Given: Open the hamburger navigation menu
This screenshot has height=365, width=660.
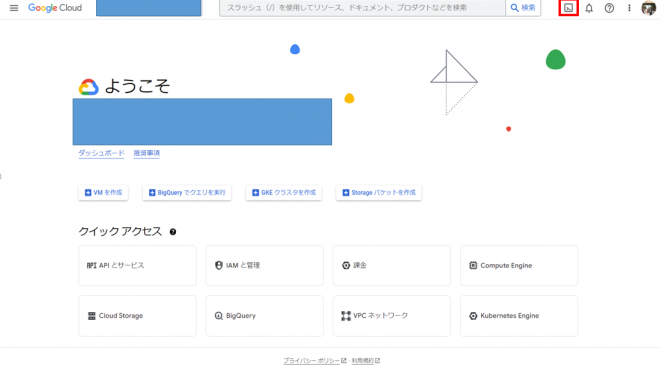Looking at the screenshot, I should 14,8.
